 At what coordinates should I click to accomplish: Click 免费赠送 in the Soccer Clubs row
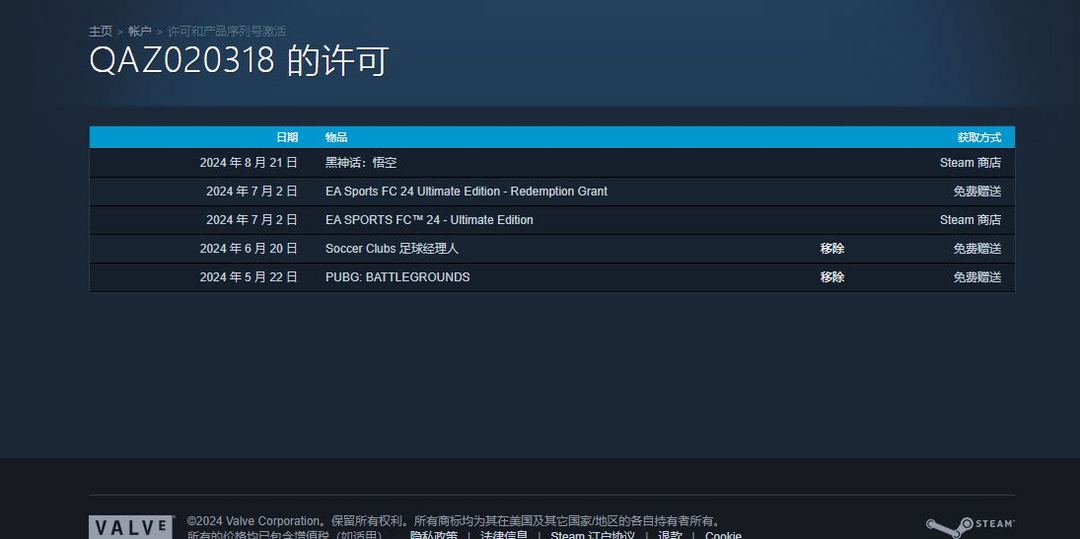coord(977,249)
